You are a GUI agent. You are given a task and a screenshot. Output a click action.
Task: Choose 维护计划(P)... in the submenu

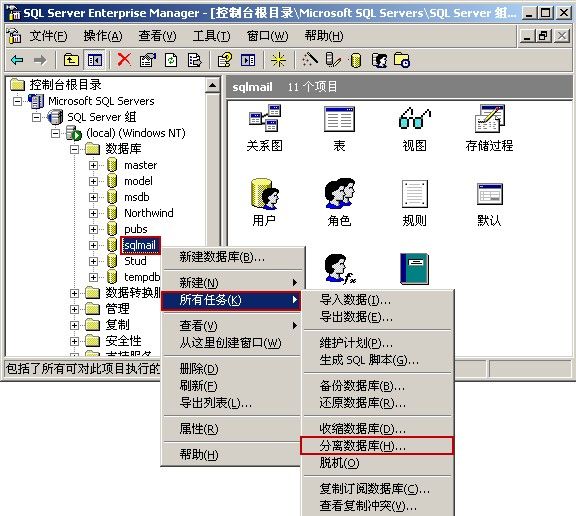pyautogui.click(x=378, y=343)
